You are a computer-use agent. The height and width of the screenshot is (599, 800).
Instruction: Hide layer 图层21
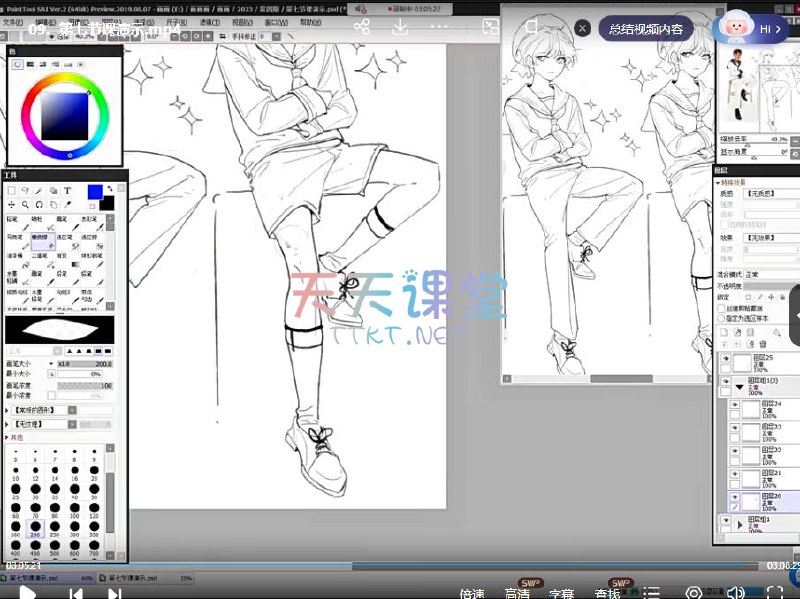click(735, 474)
